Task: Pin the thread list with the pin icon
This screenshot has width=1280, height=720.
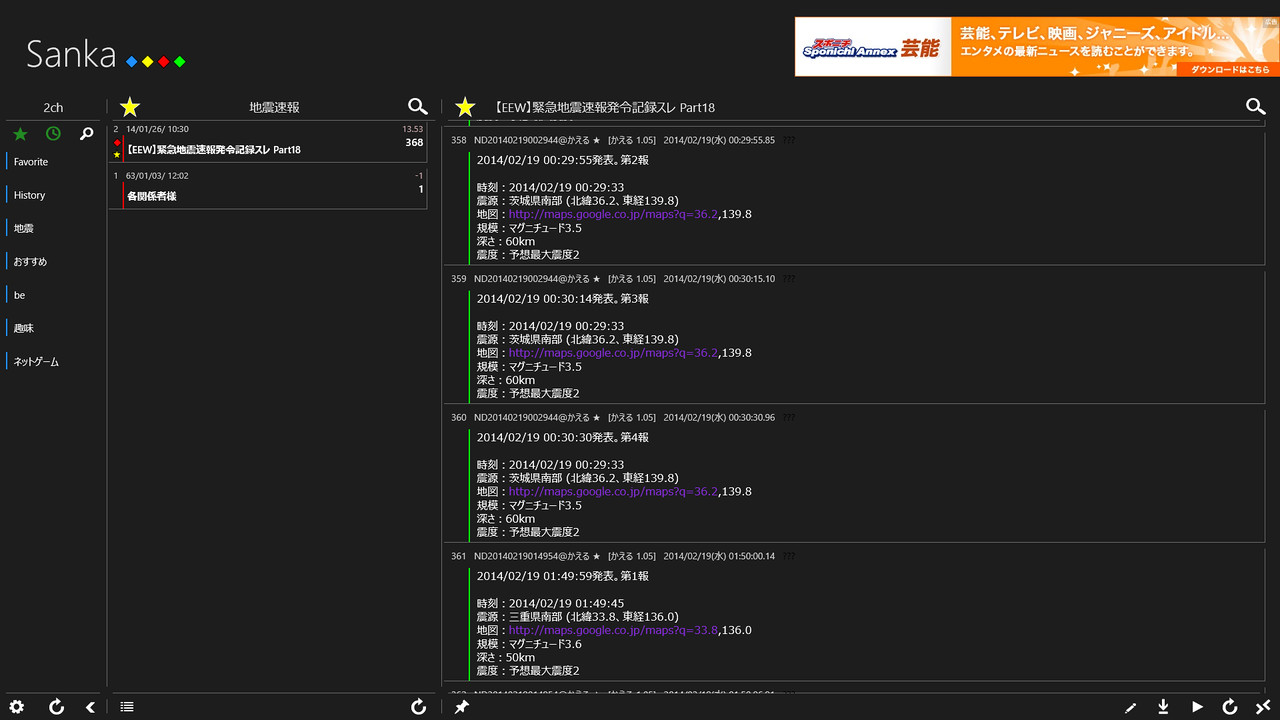Action: click(461, 707)
